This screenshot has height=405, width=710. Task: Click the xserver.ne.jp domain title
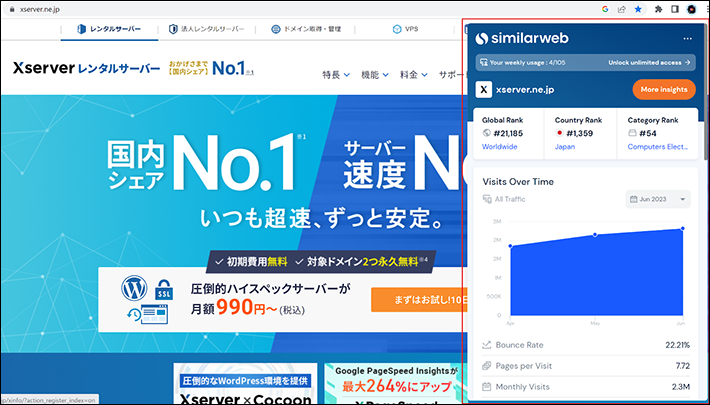pos(525,90)
